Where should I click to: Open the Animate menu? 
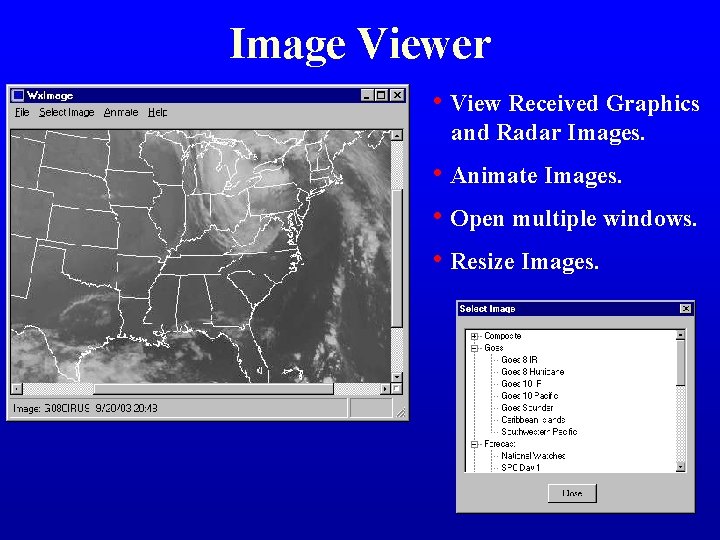[121, 112]
